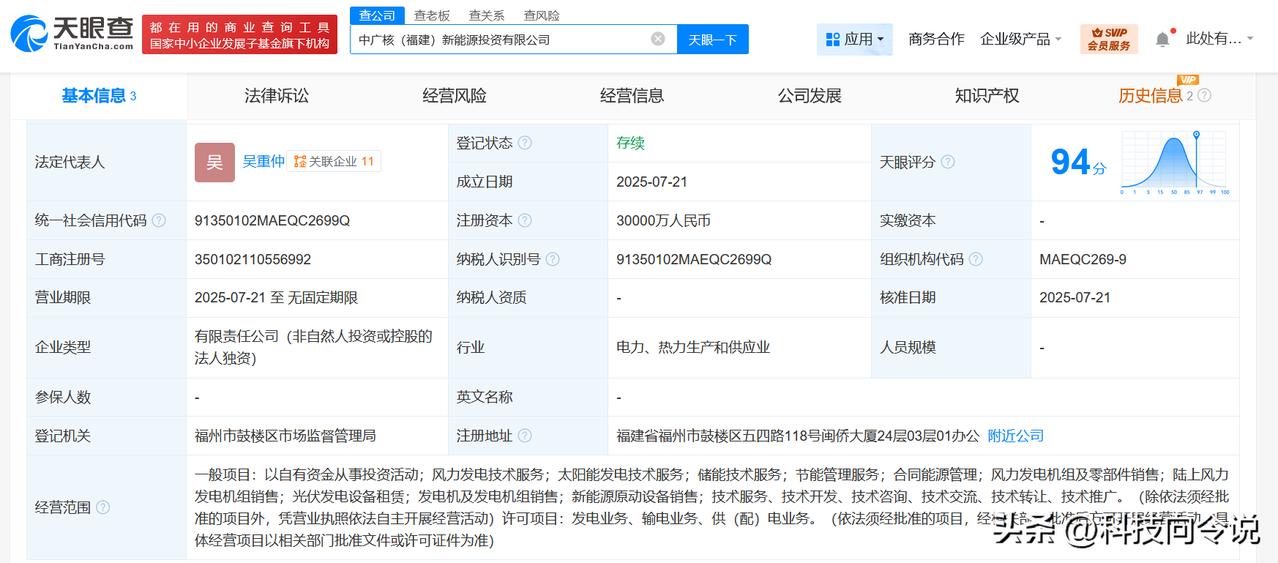Click the help icon next to 天眼评分
This screenshot has height=563, width=1278.
[948, 162]
